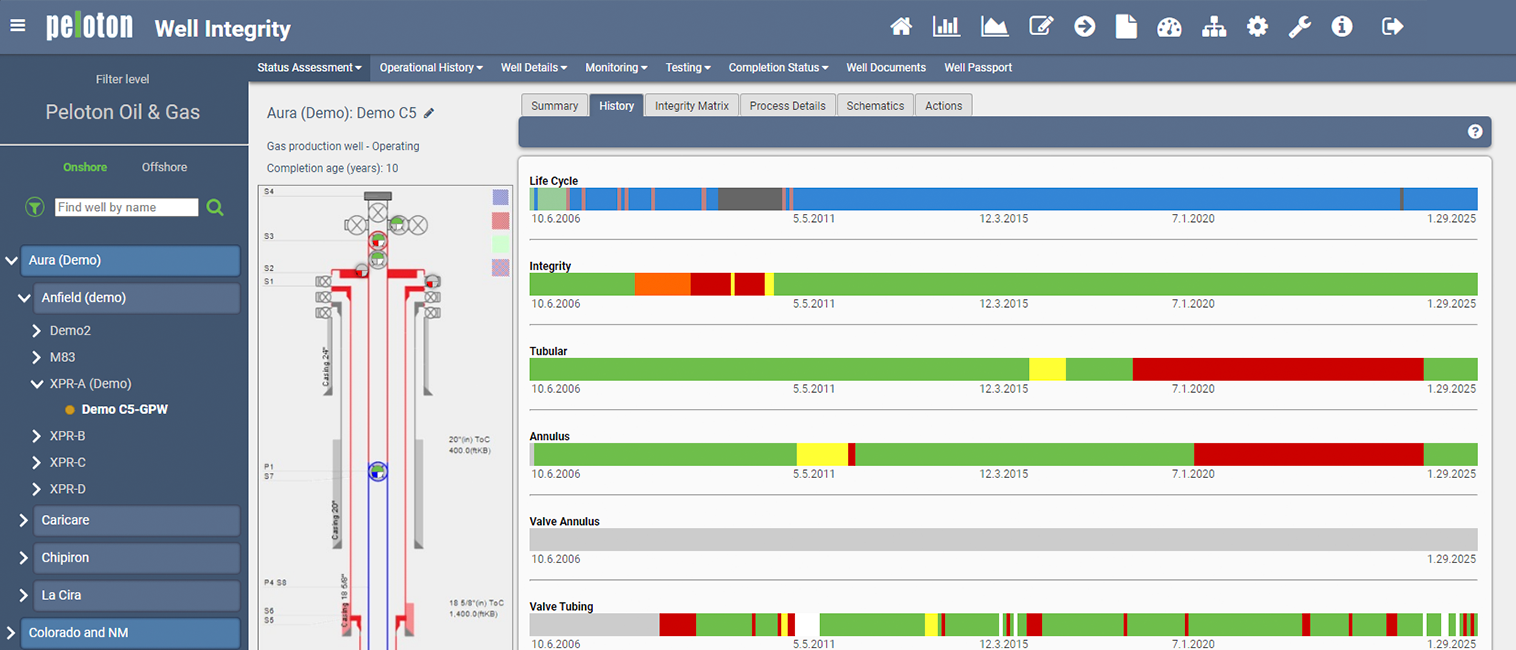
Task: Edit well name with pencil icon
Action: [429, 113]
